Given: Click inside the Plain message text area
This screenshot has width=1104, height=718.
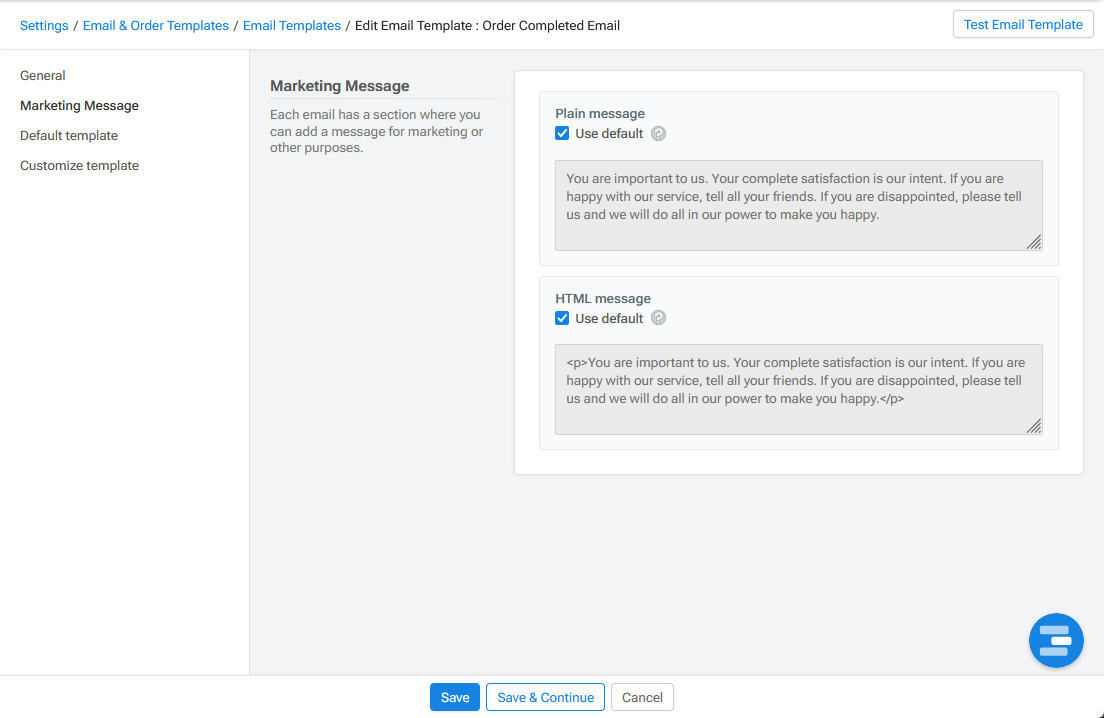Looking at the screenshot, I should 798,206.
